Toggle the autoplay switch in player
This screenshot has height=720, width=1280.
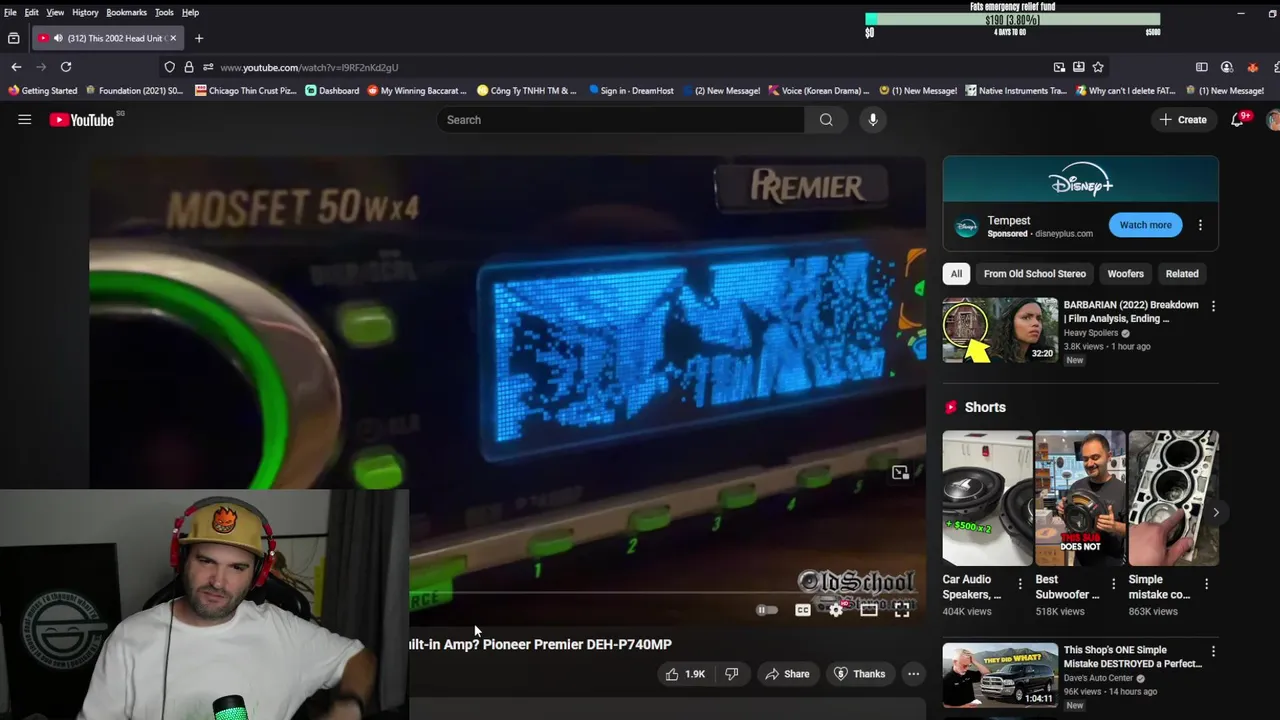tap(767, 610)
